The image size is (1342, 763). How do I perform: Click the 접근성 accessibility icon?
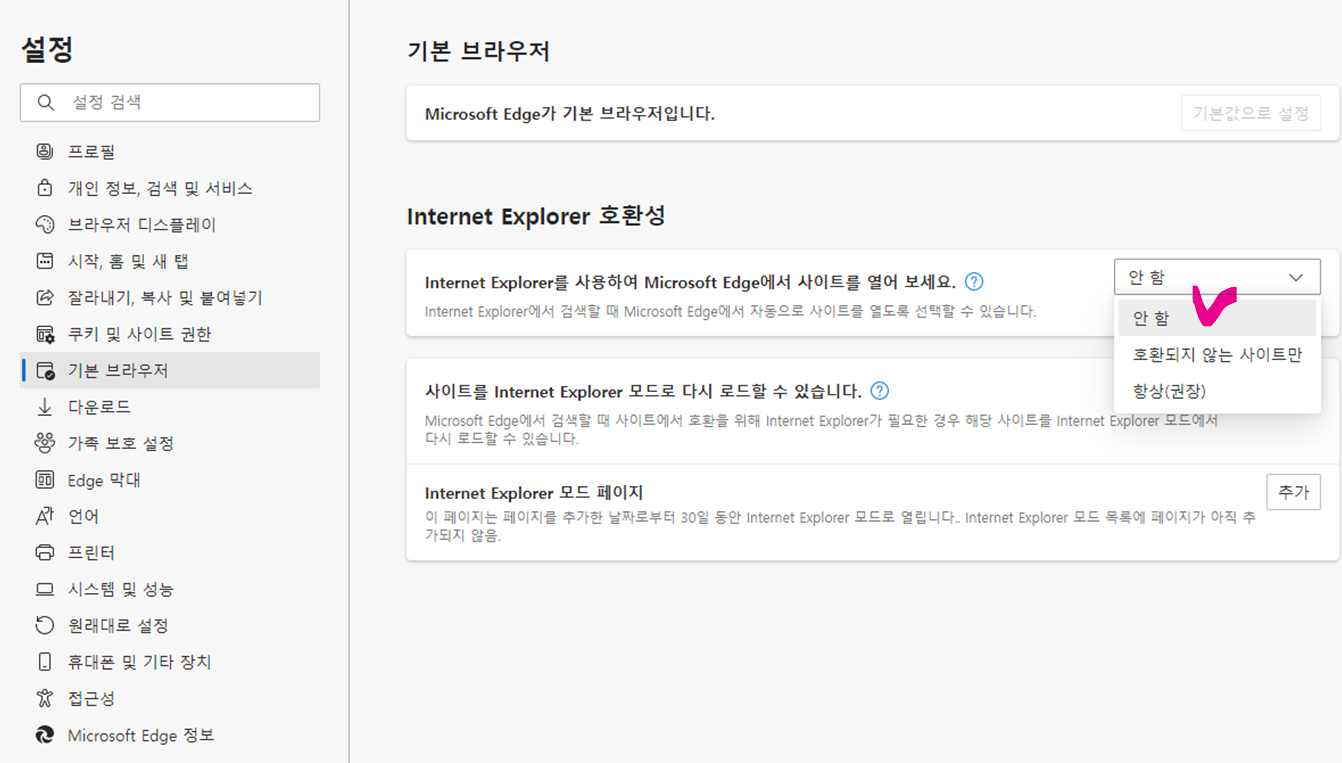pyautogui.click(x=44, y=698)
